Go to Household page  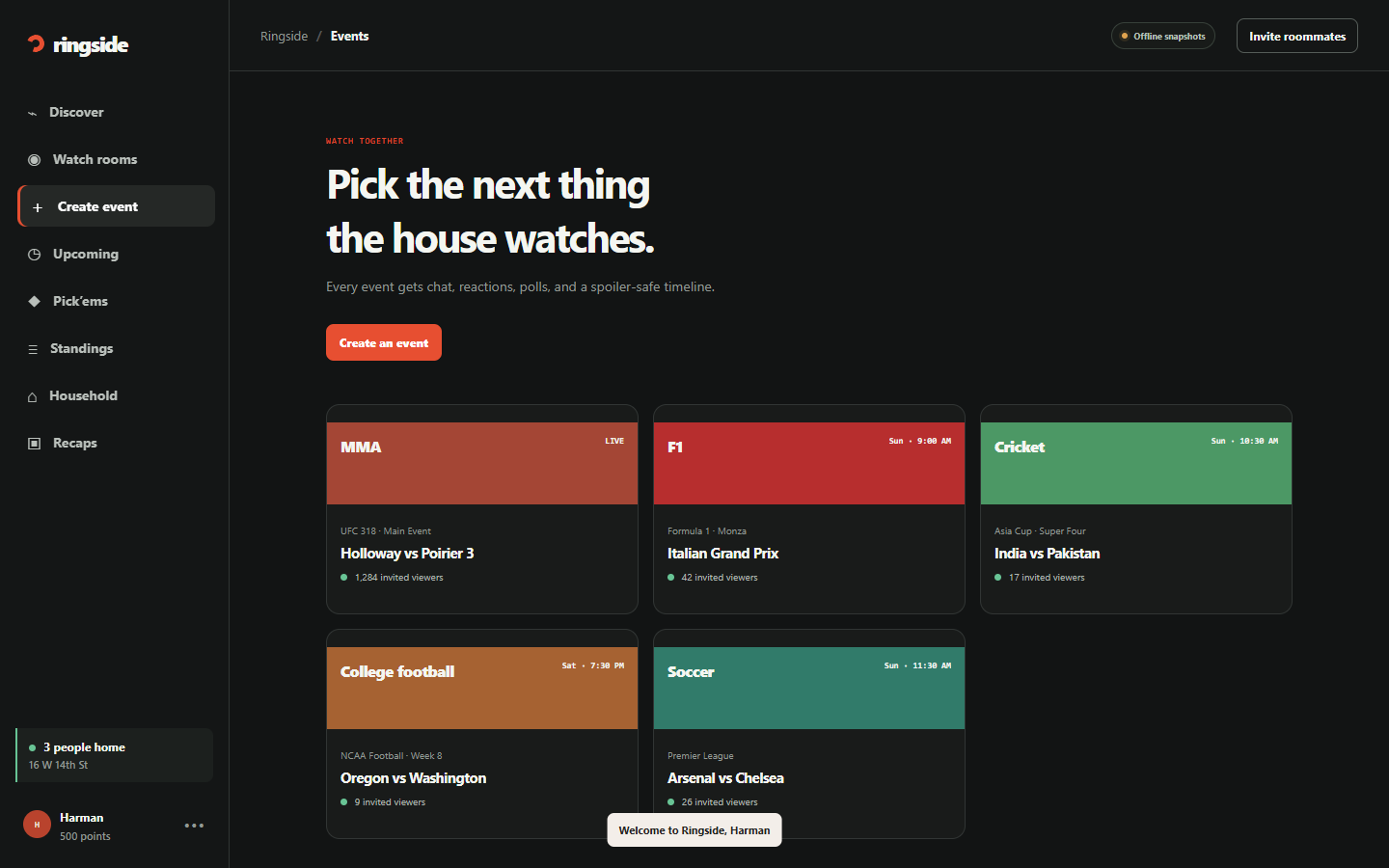tap(116, 395)
